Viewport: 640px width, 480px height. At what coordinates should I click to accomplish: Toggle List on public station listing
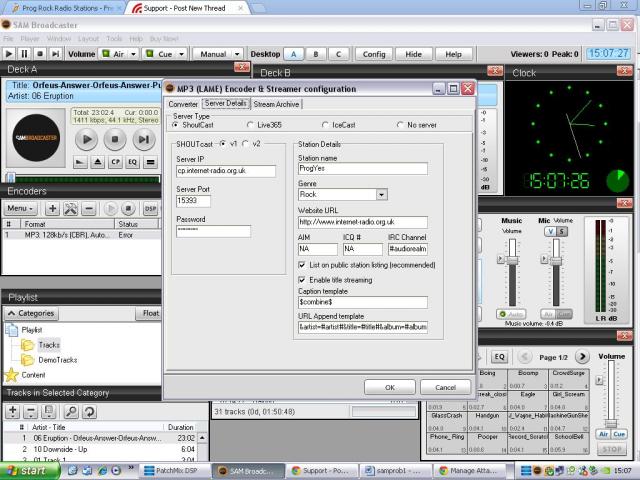pyautogui.click(x=302, y=265)
